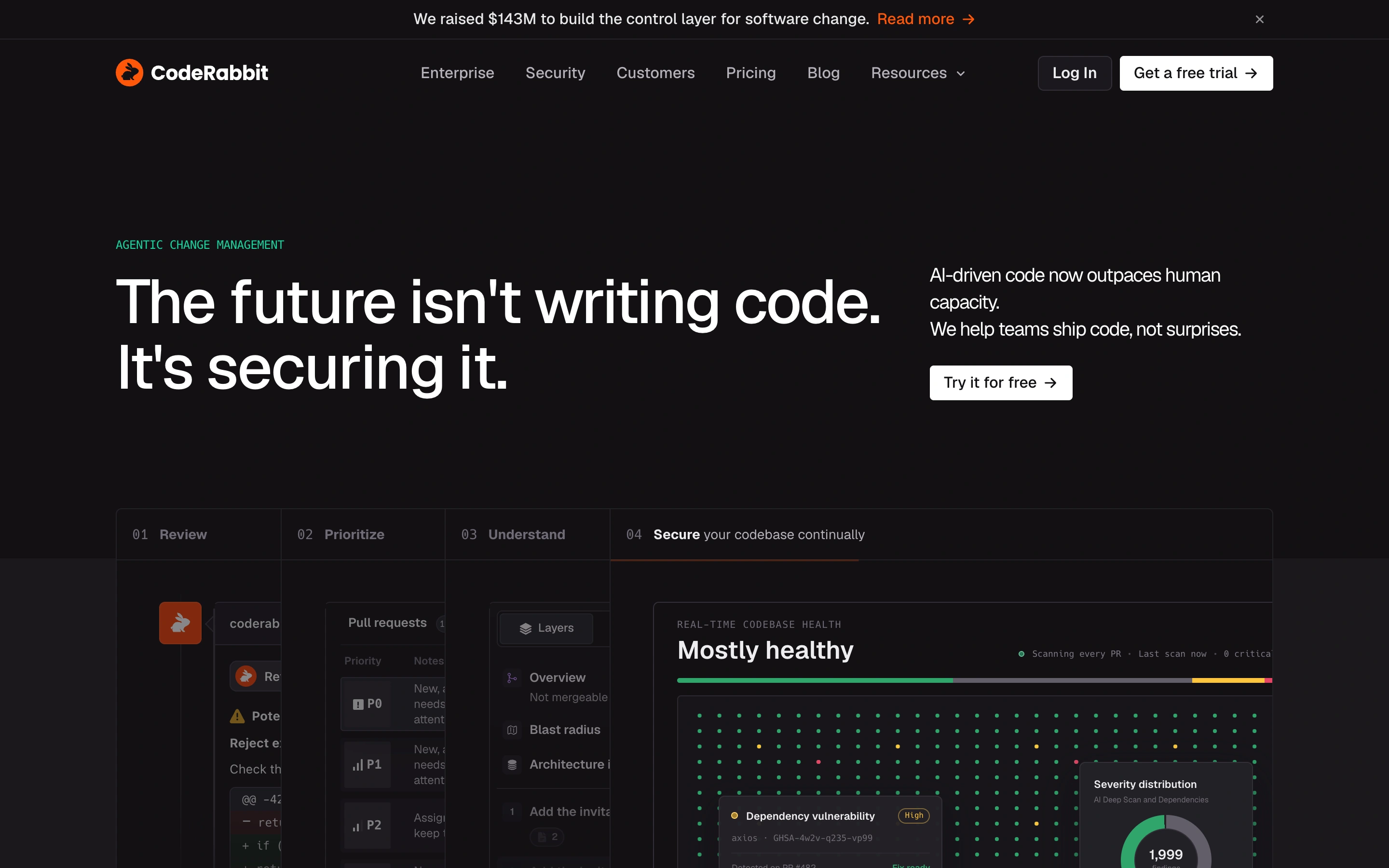Click the Blast radius item
Screen dimensions: 1389x868
565,730
